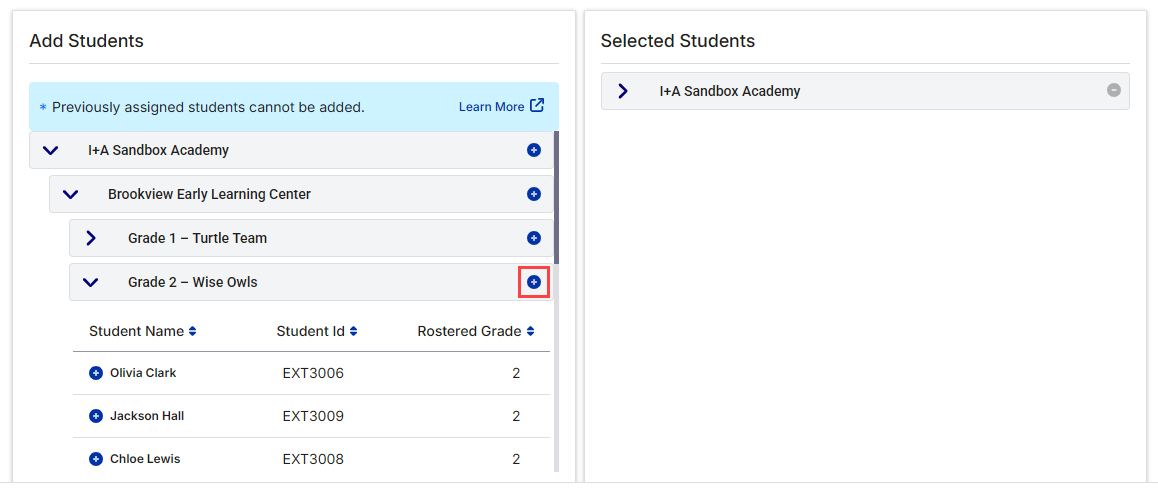Collapse Brookview Early Learning Center
Viewport: 1158px width, 490px height.
[x=70, y=194]
